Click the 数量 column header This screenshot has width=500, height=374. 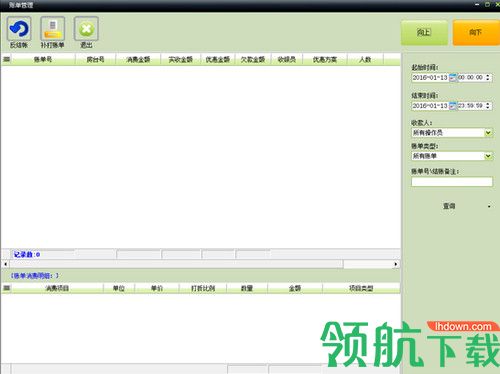click(247, 288)
